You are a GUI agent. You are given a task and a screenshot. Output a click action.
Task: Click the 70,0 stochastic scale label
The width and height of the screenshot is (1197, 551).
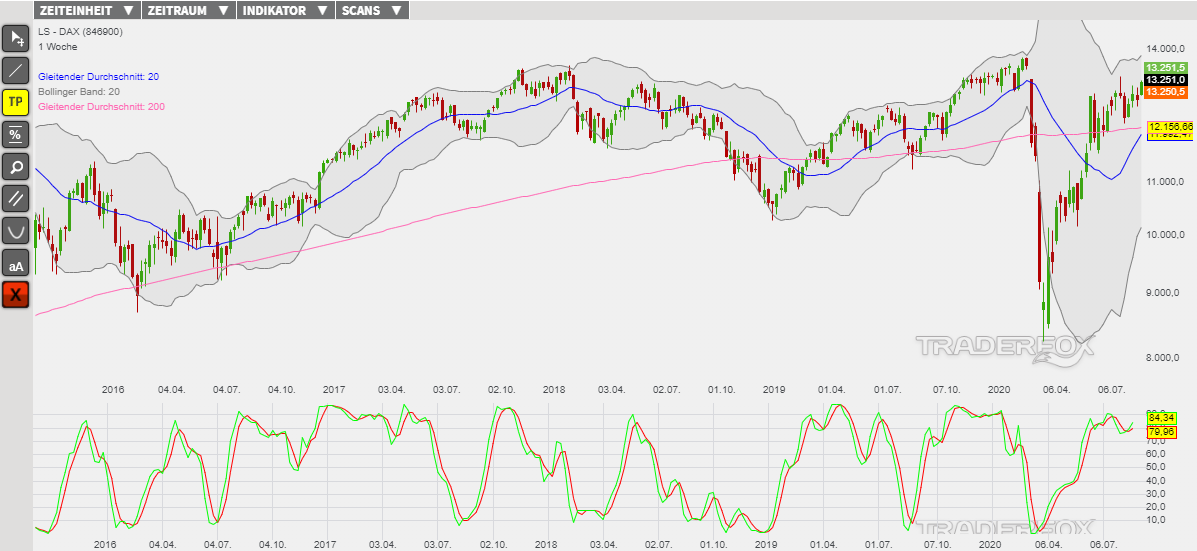(1157, 441)
